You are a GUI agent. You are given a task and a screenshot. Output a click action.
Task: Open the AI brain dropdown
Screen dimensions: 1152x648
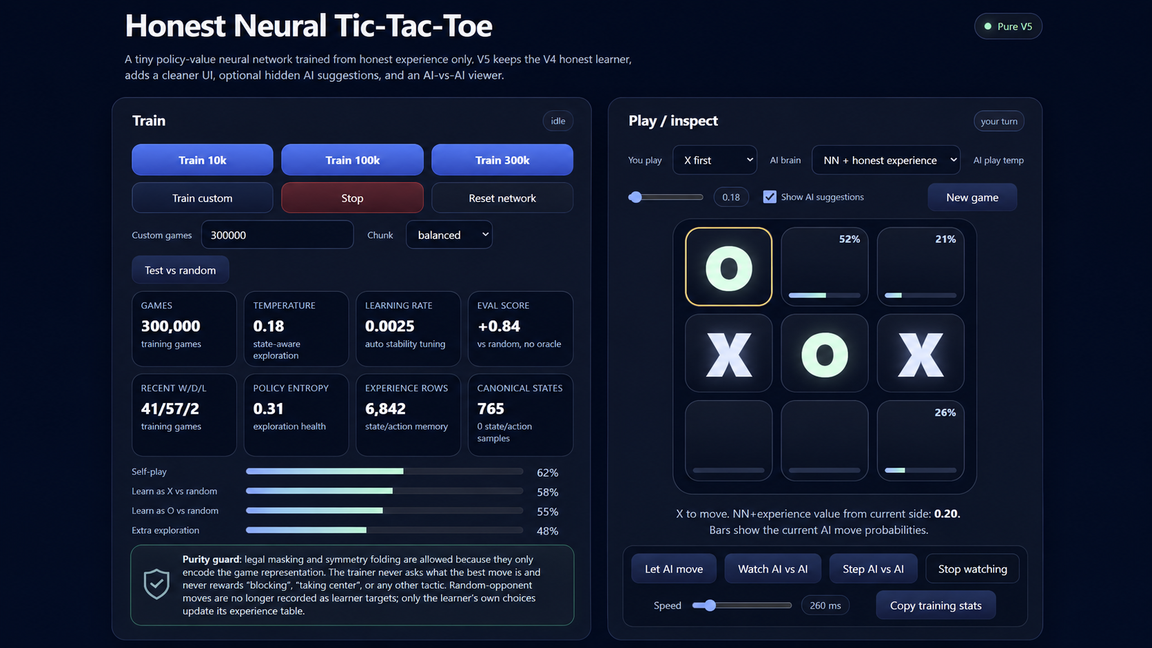click(885, 159)
